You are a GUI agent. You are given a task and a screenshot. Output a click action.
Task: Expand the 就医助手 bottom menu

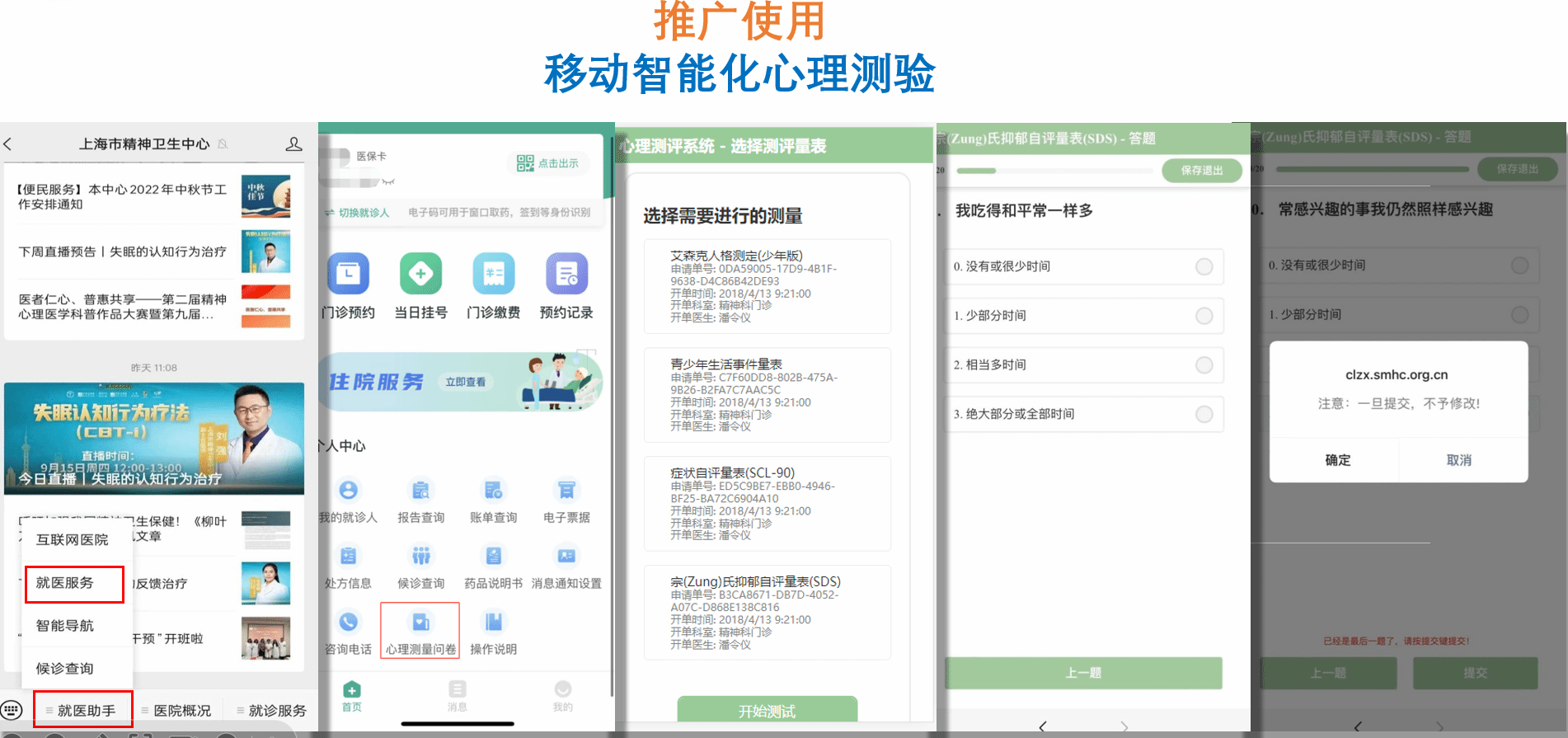pos(83,710)
